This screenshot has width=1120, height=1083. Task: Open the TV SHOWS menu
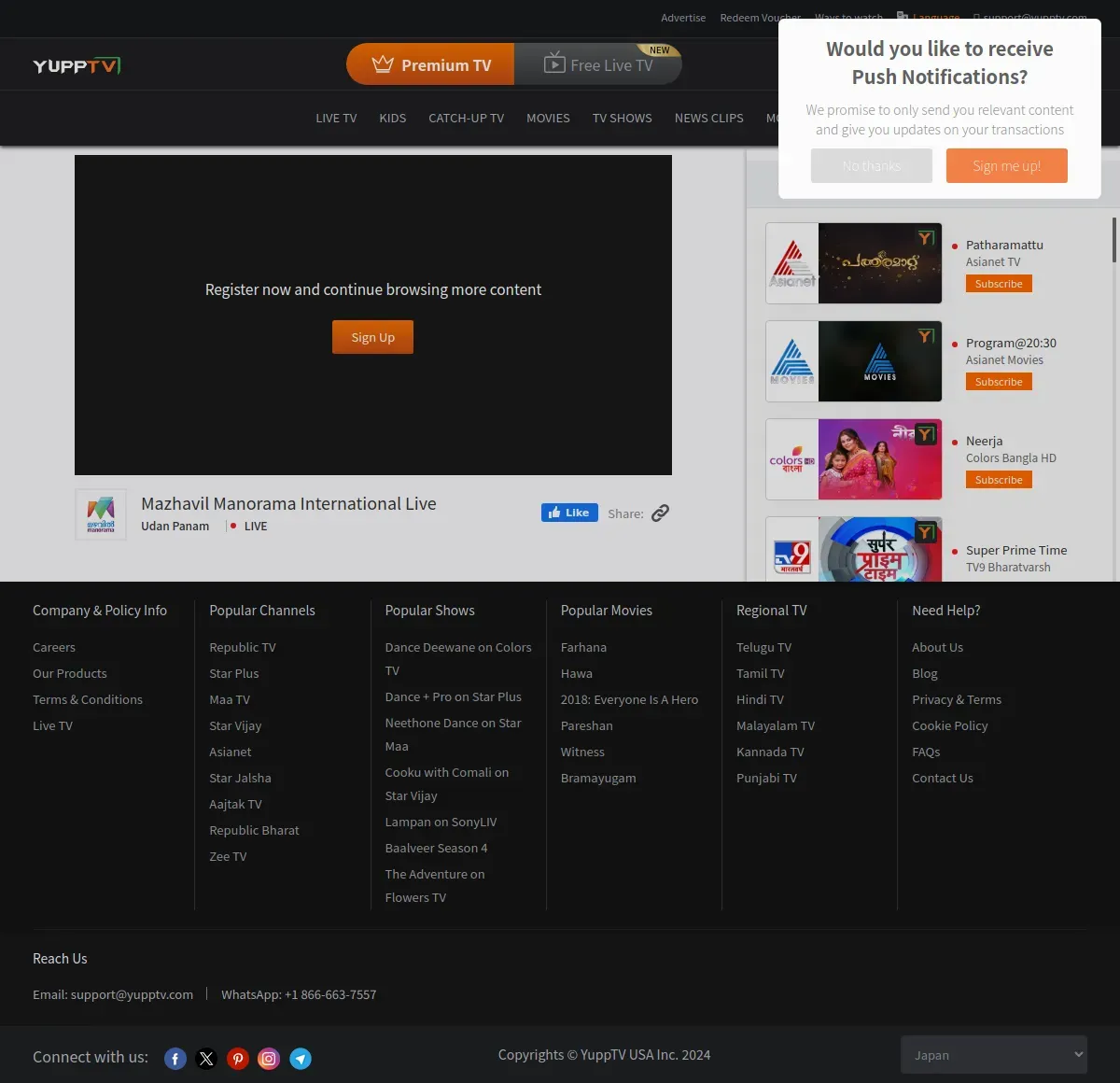pyautogui.click(x=623, y=119)
